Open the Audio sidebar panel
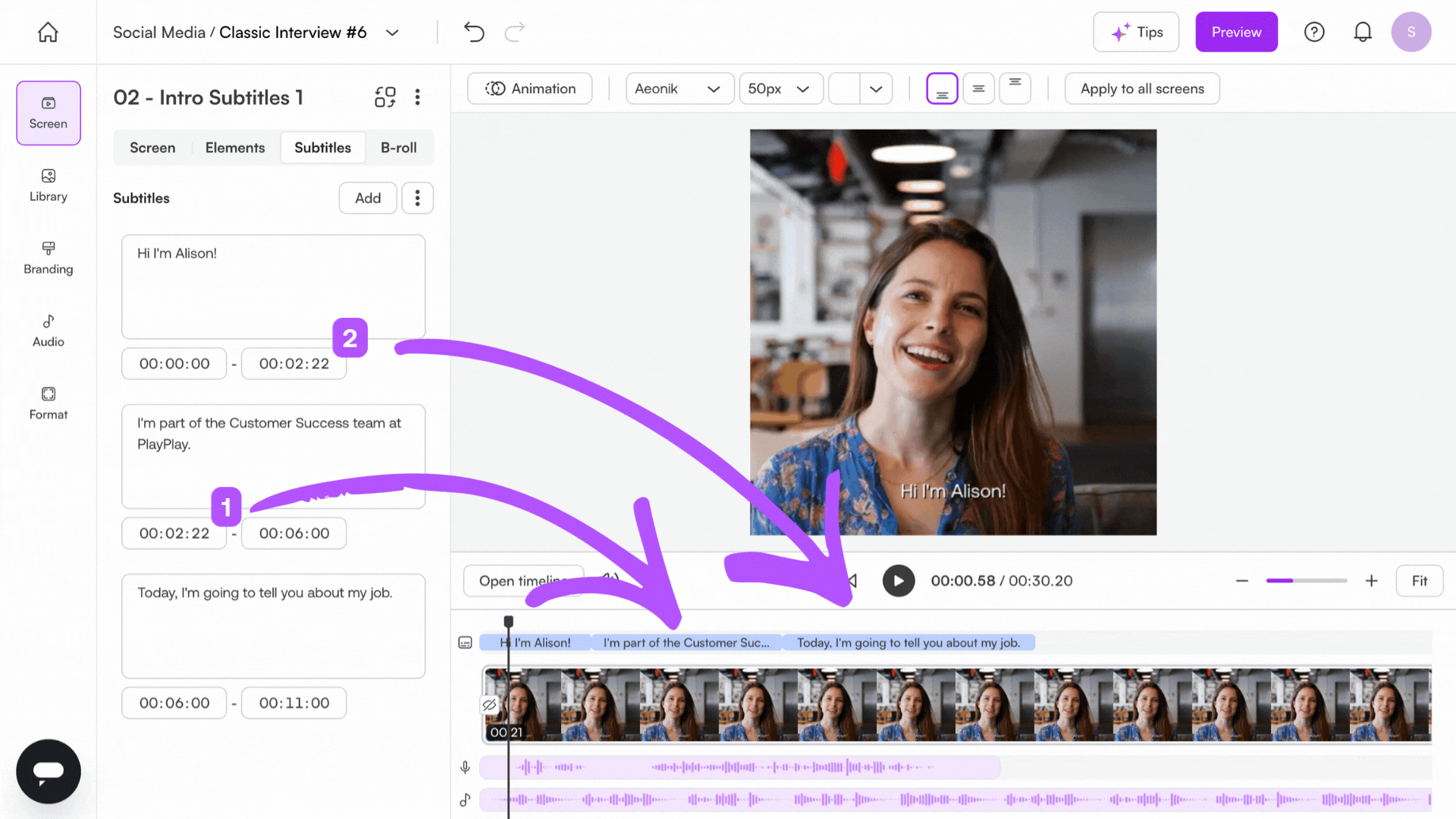The width and height of the screenshot is (1456, 819). [x=48, y=331]
